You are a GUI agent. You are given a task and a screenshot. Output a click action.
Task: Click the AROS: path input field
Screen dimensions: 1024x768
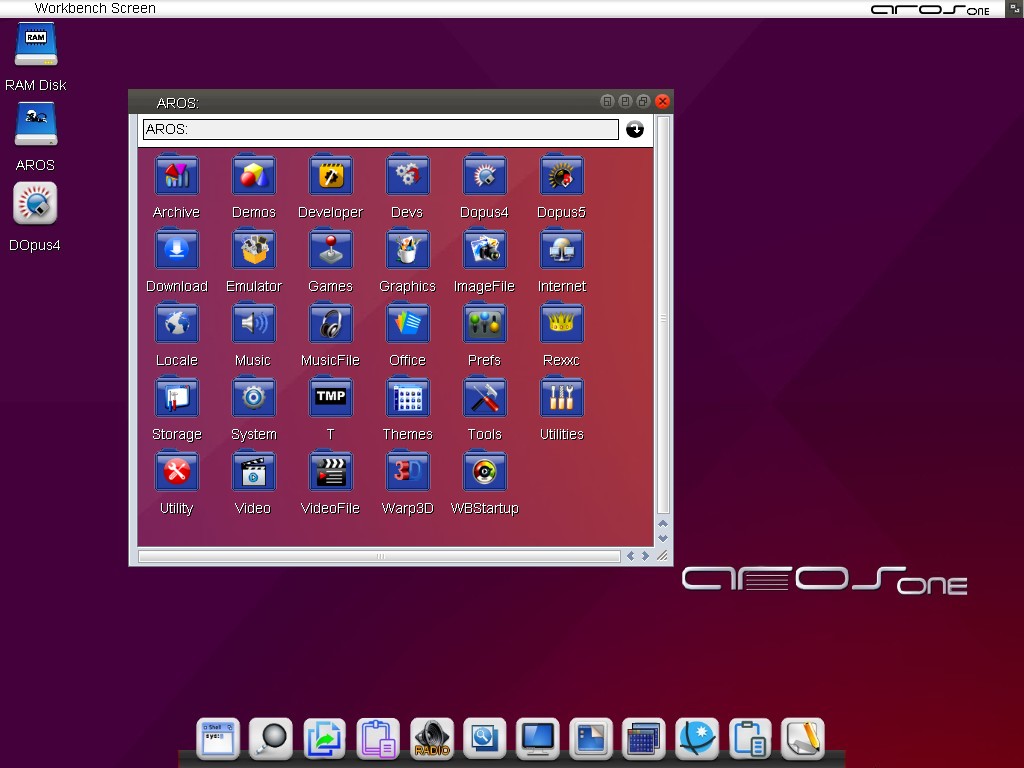(380, 130)
